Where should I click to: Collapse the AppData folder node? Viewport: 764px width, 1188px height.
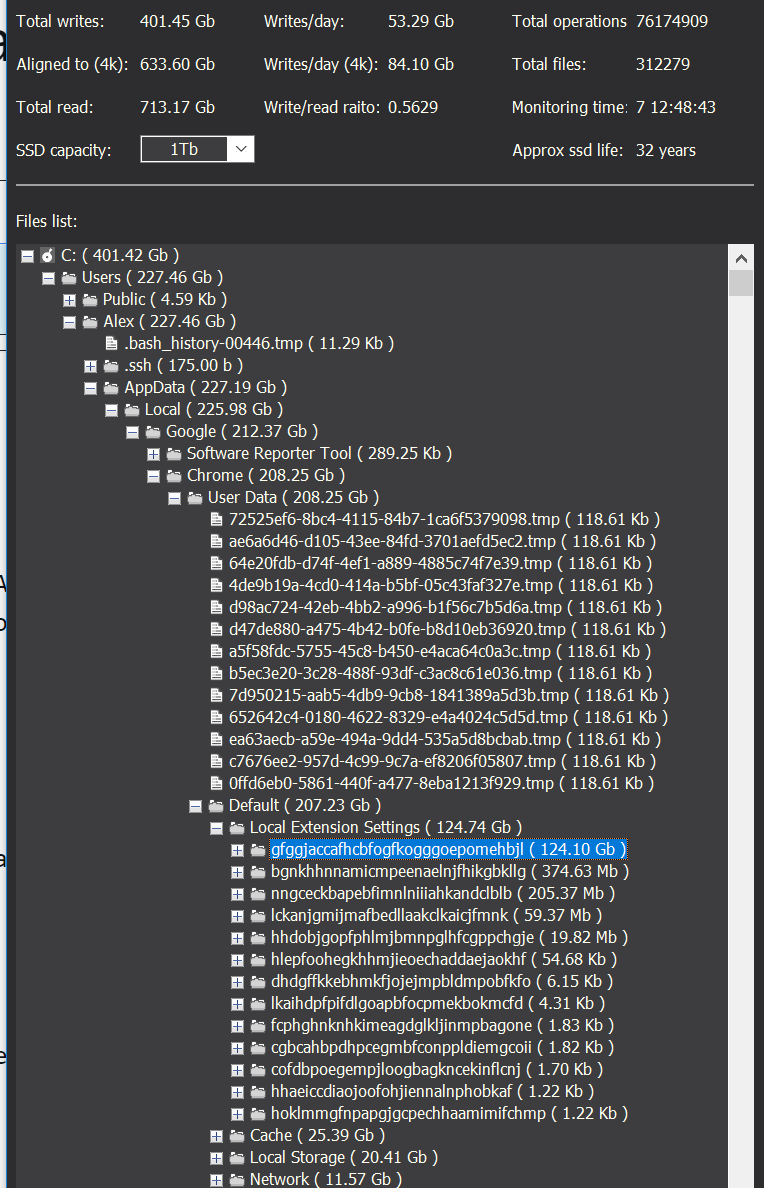(x=90, y=388)
